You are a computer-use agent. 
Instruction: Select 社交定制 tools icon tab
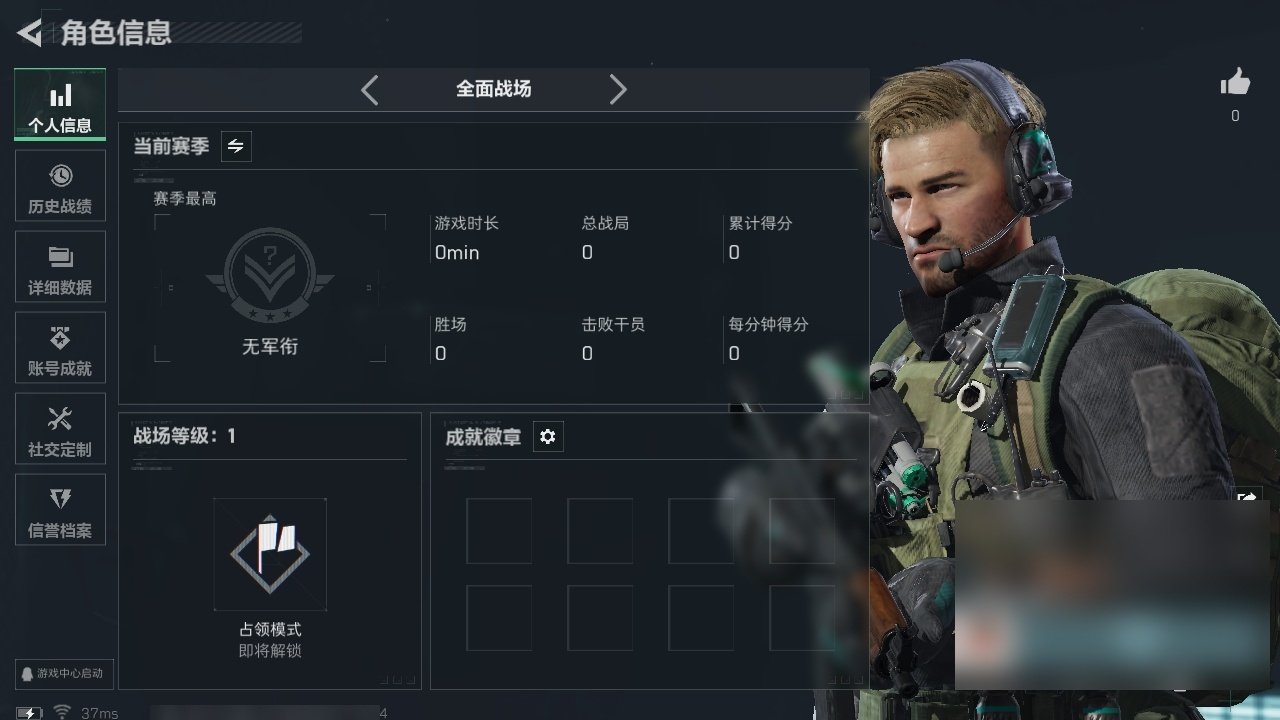[60, 430]
